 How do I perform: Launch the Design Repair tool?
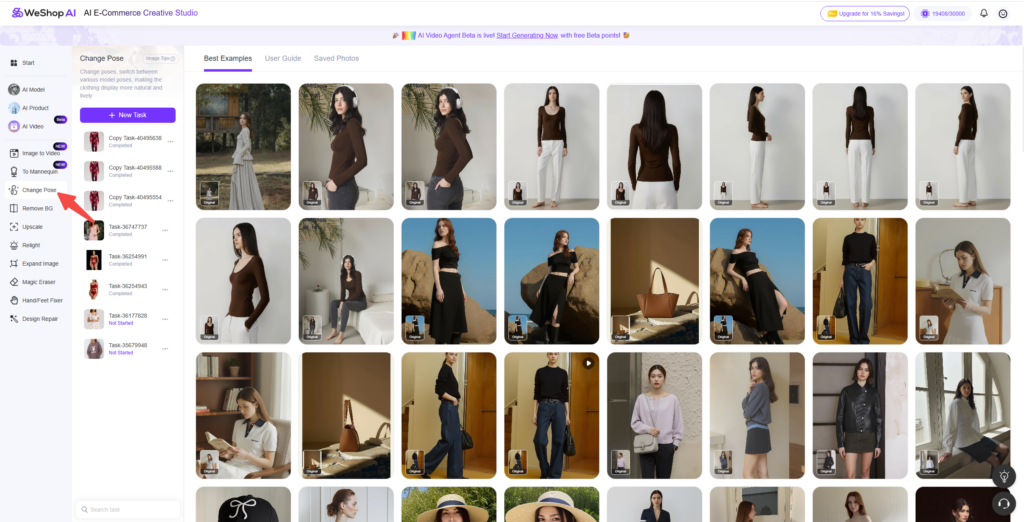pyautogui.click(x=39, y=319)
